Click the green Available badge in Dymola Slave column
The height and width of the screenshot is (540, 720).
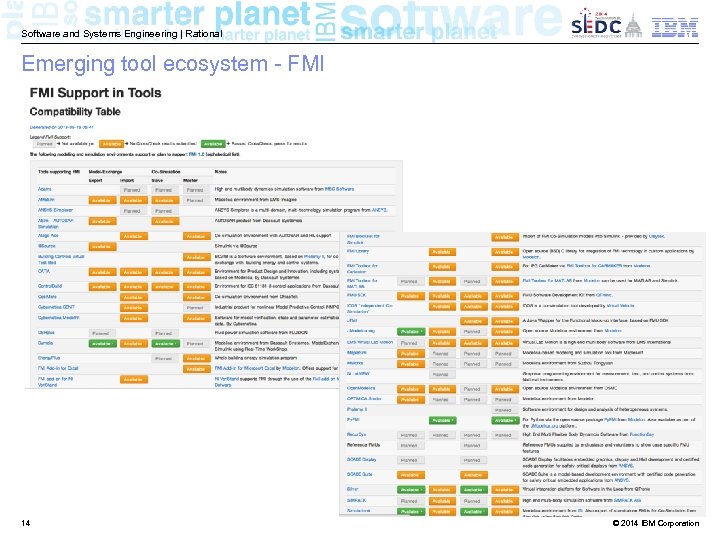click(165, 343)
